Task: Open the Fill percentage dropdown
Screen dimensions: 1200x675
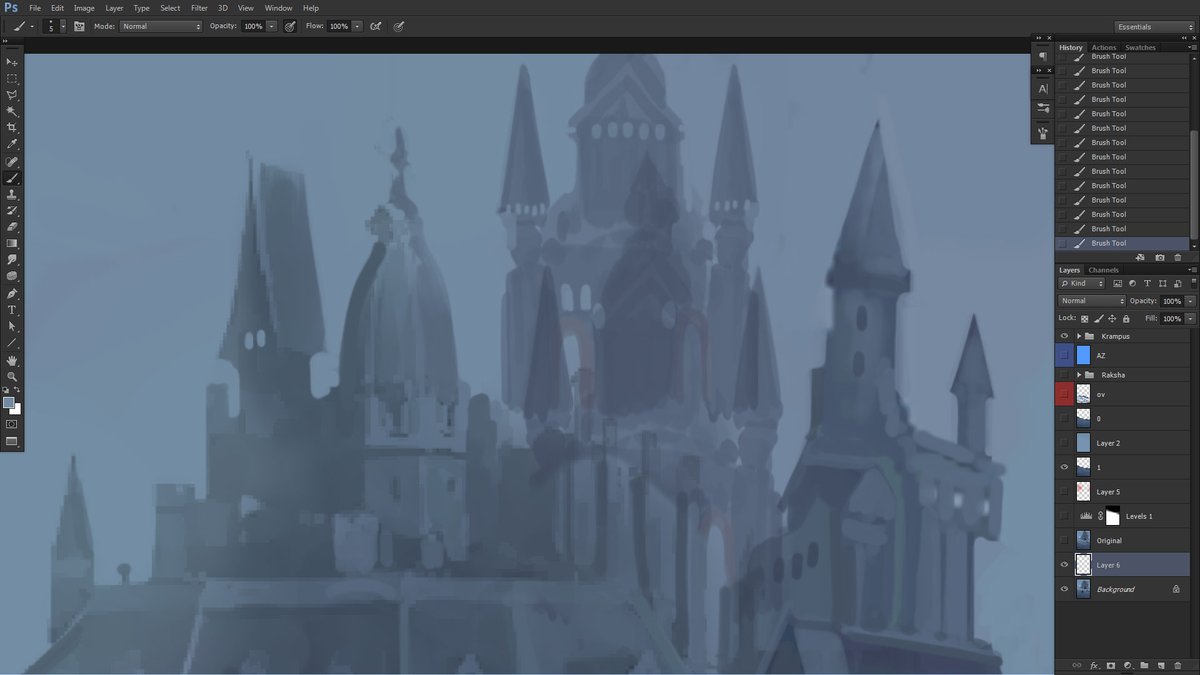Action: click(x=1189, y=319)
